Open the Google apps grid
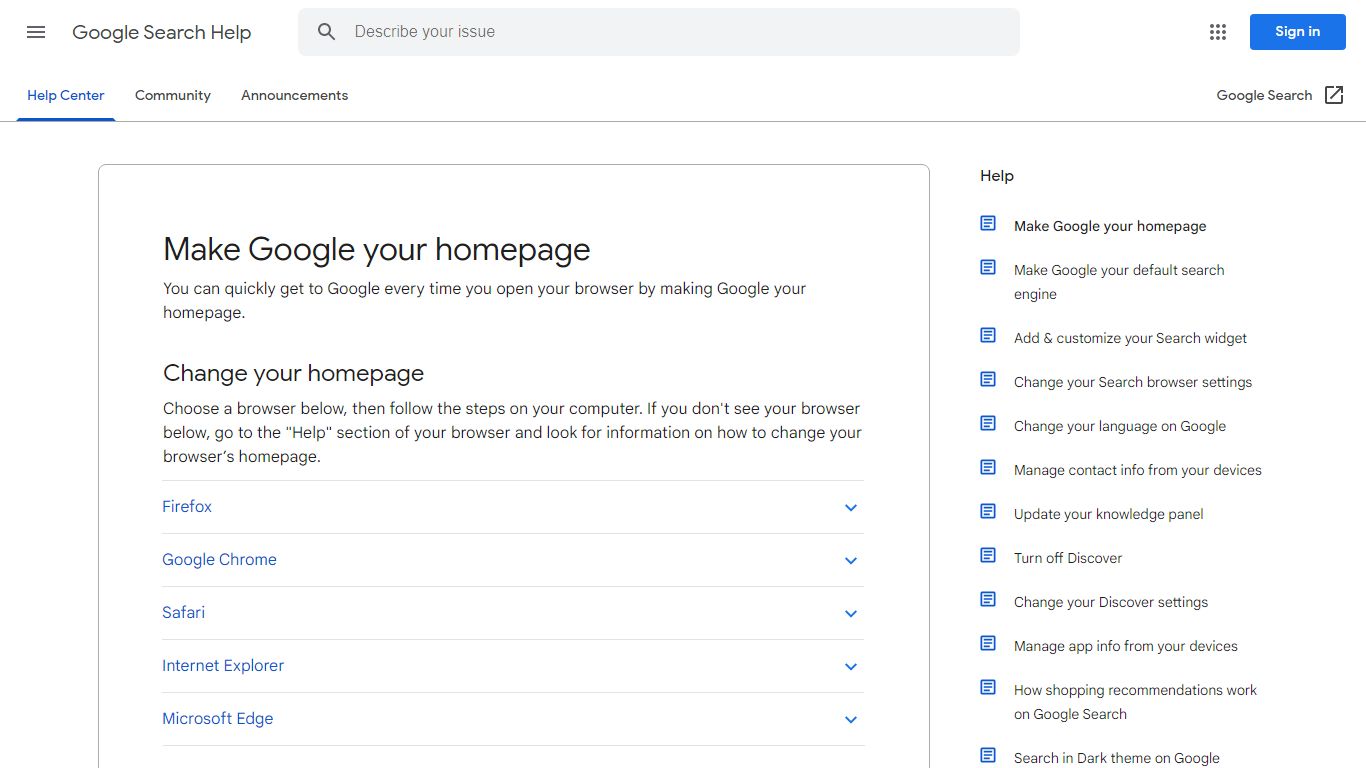Viewport: 1366px width, 768px height. coord(1217,32)
